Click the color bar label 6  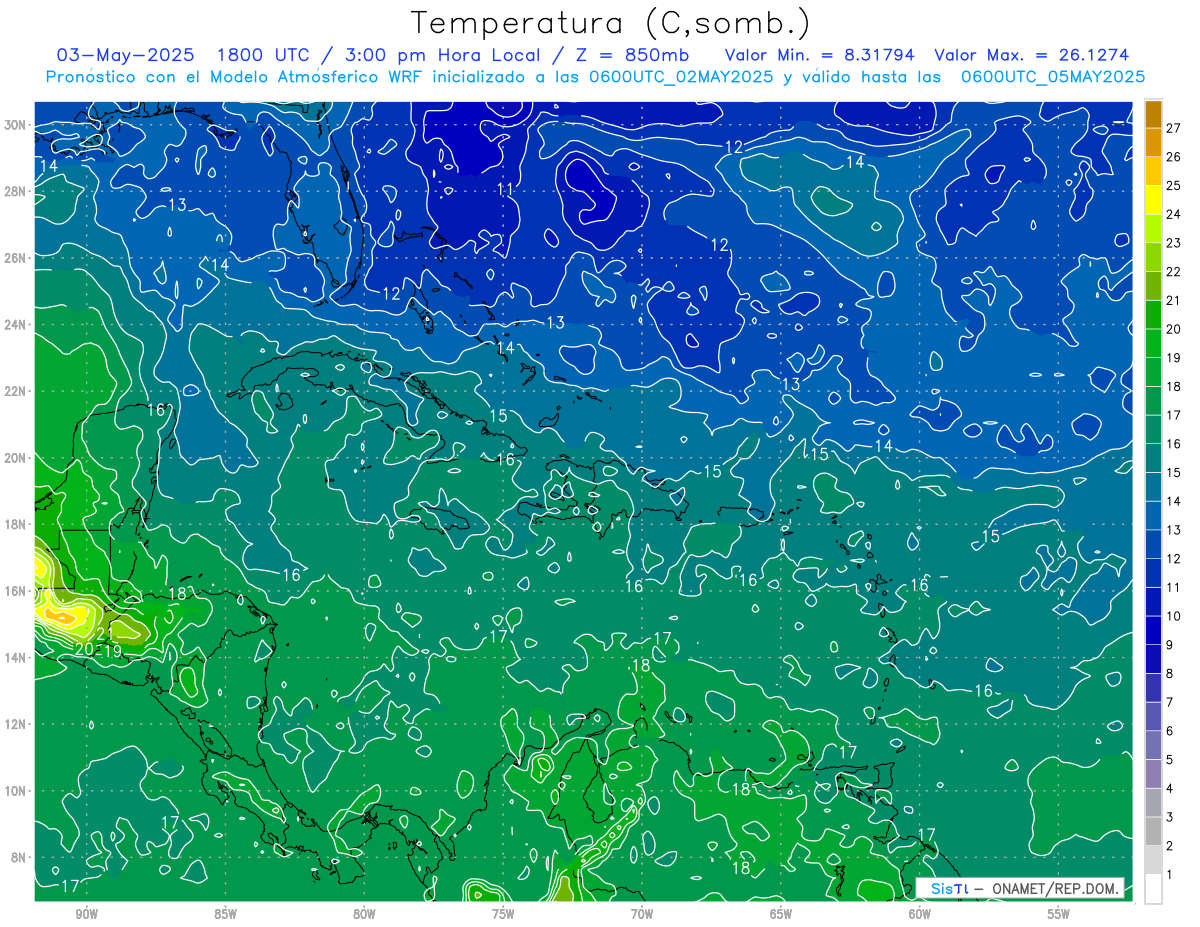click(1170, 731)
